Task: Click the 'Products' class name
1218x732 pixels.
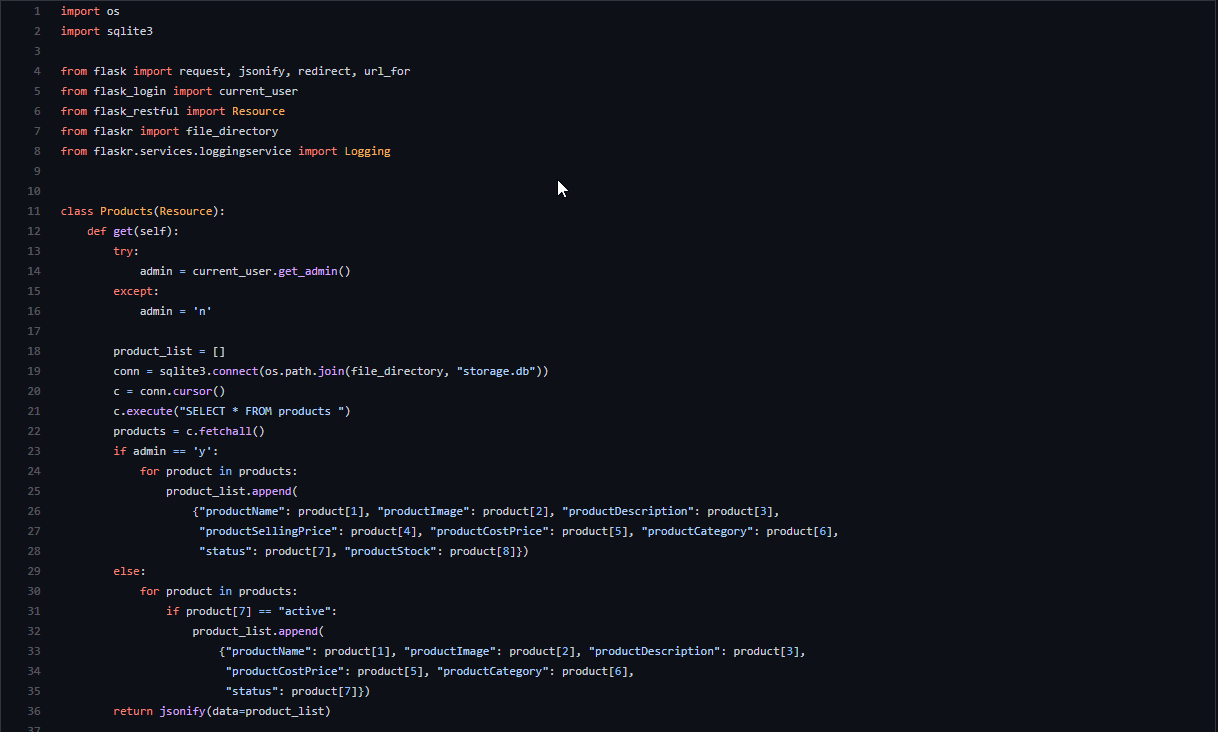Action: [x=126, y=211]
